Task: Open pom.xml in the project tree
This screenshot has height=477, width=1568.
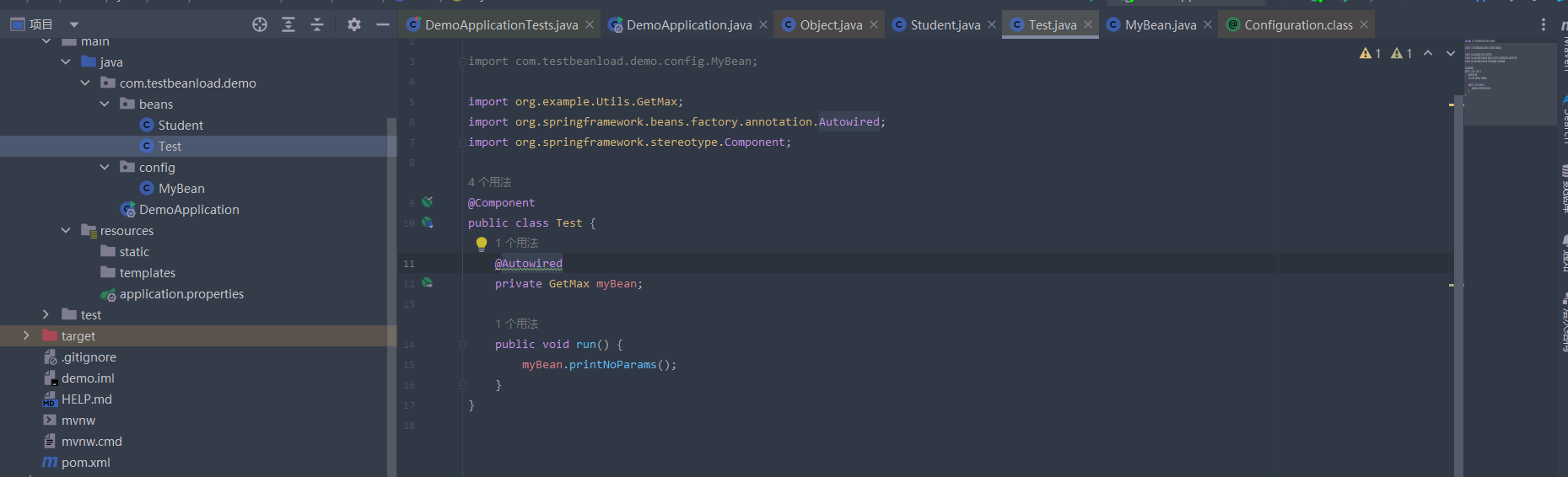Action: click(85, 462)
